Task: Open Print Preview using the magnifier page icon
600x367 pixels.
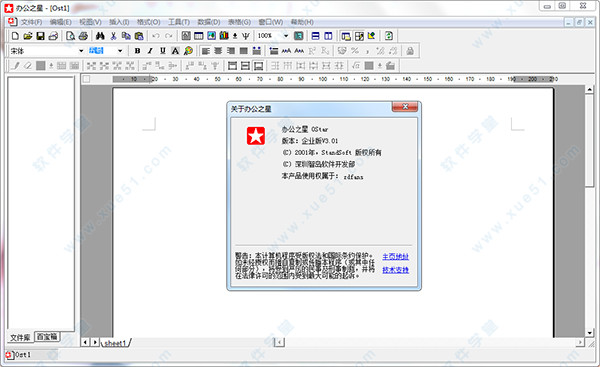Action: point(70,36)
